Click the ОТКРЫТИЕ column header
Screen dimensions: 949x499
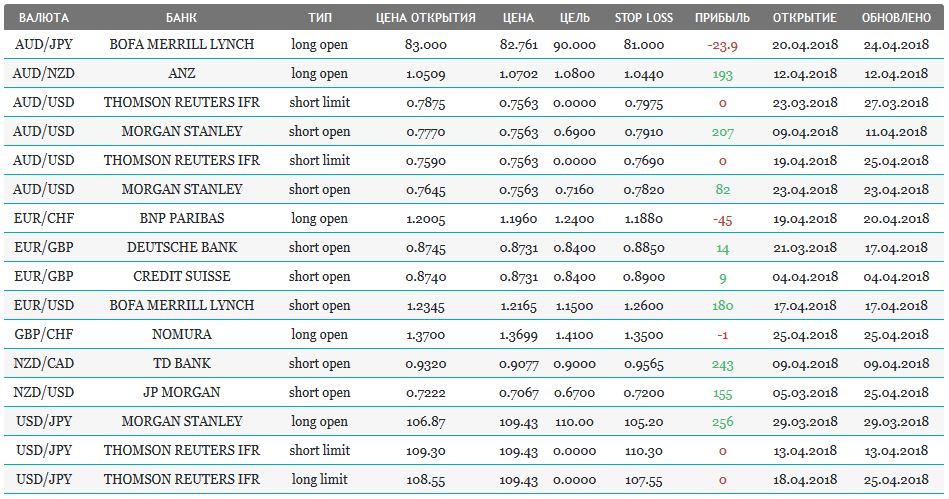point(805,18)
